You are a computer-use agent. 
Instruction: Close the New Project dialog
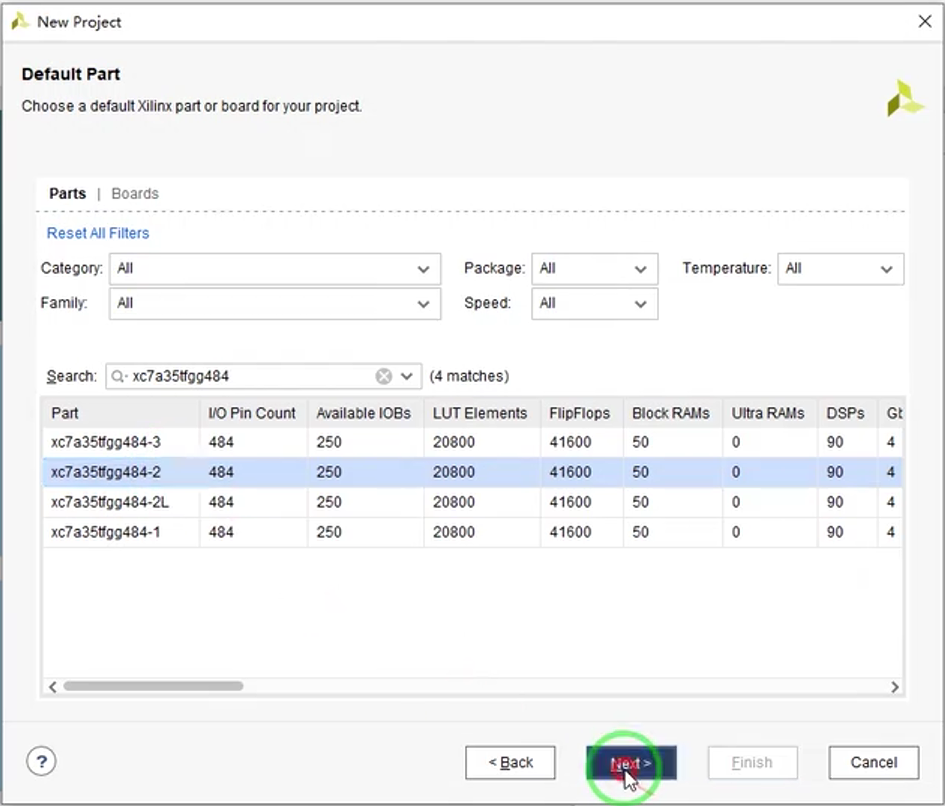(x=925, y=22)
